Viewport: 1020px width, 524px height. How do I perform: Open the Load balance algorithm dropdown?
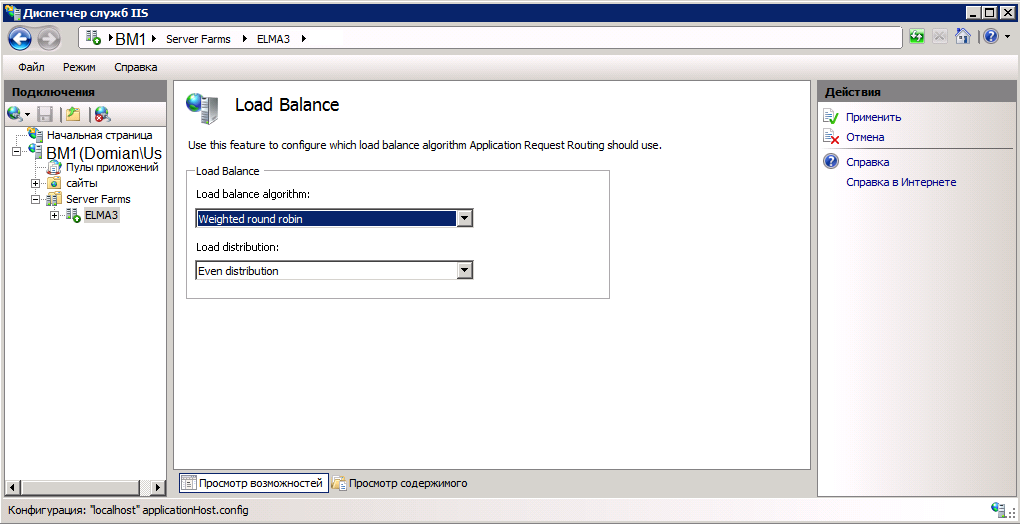[463, 219]
